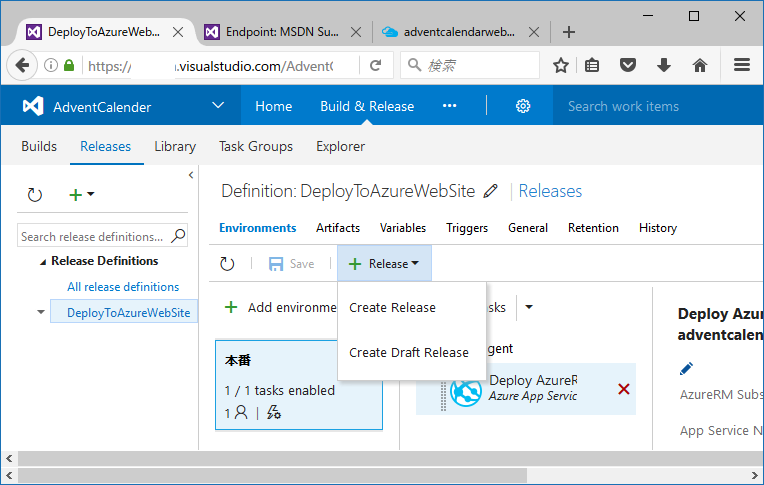Open the Build & Release hub
764x485 pixels.
367,106
